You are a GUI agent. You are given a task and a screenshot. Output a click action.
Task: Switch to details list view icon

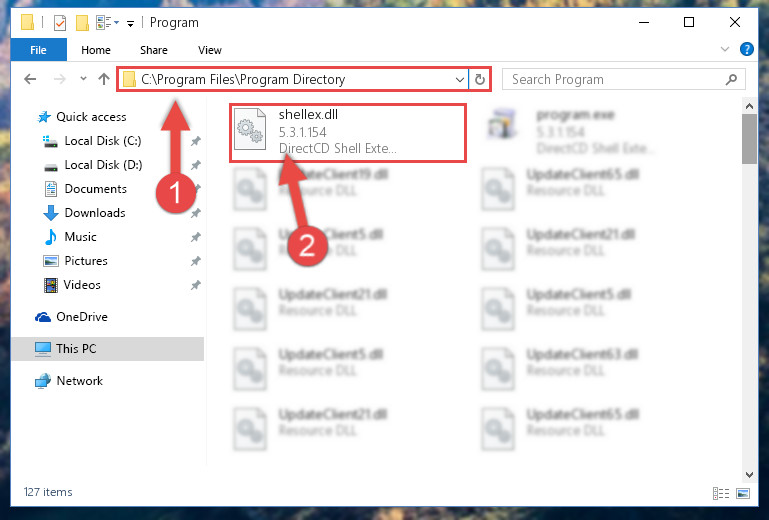point(720,493)
